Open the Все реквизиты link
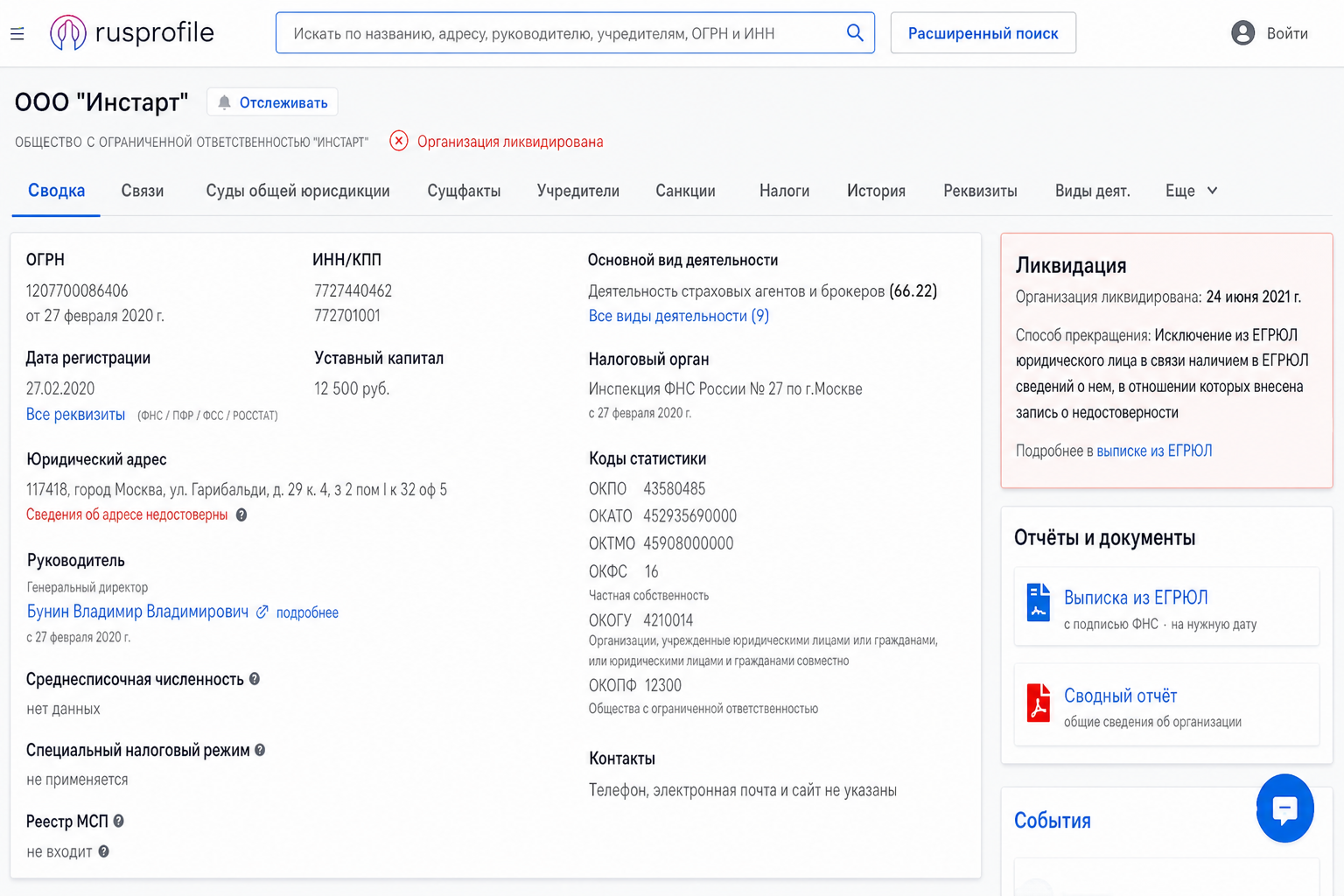Image resolution: width=1344 pixels, height=896 pixels. 75,415
